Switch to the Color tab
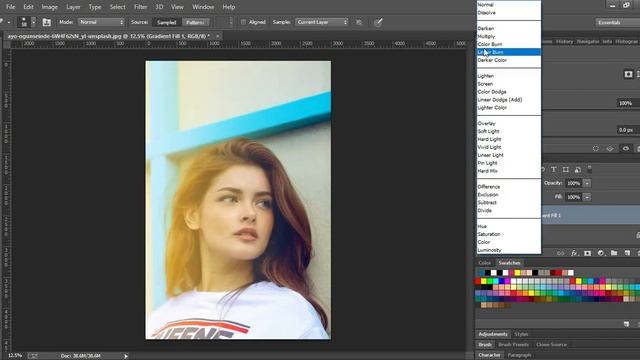This screenshot has height=360, width=640. point(484,263)
